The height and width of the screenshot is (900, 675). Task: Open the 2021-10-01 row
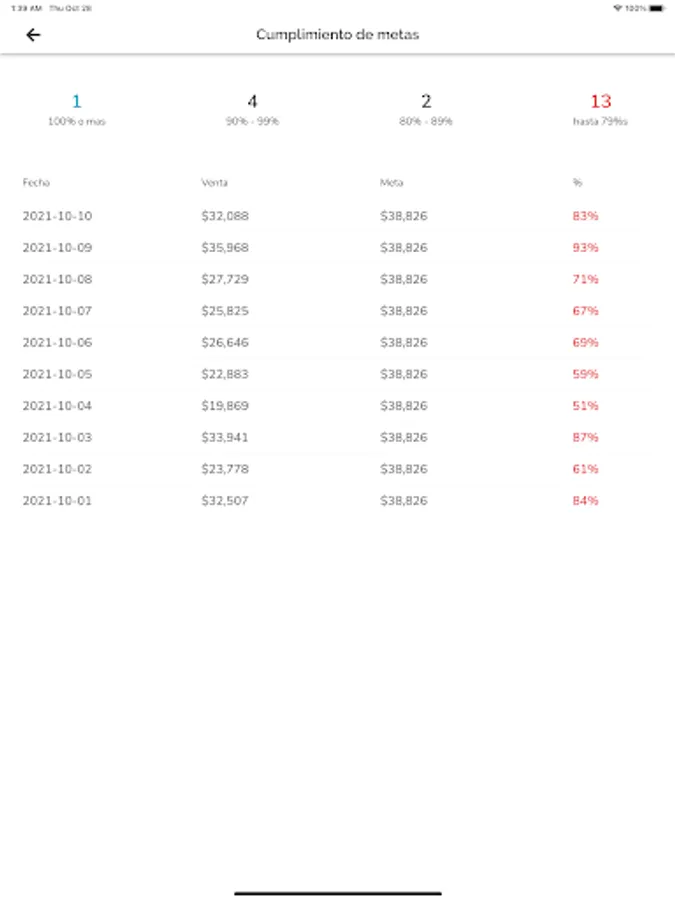[x=338, y=501]
